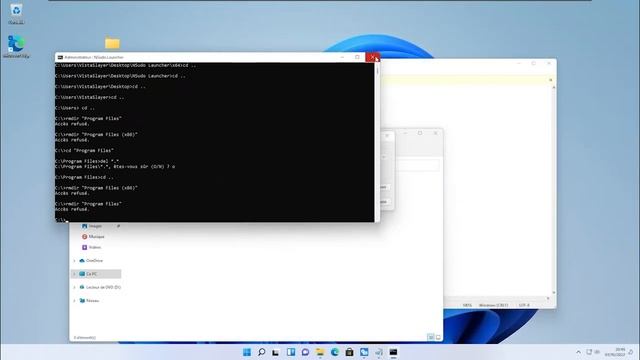Switch Explorer to details view icon
The width and height of the screenshot is (640, 360).
click(431, 337)
